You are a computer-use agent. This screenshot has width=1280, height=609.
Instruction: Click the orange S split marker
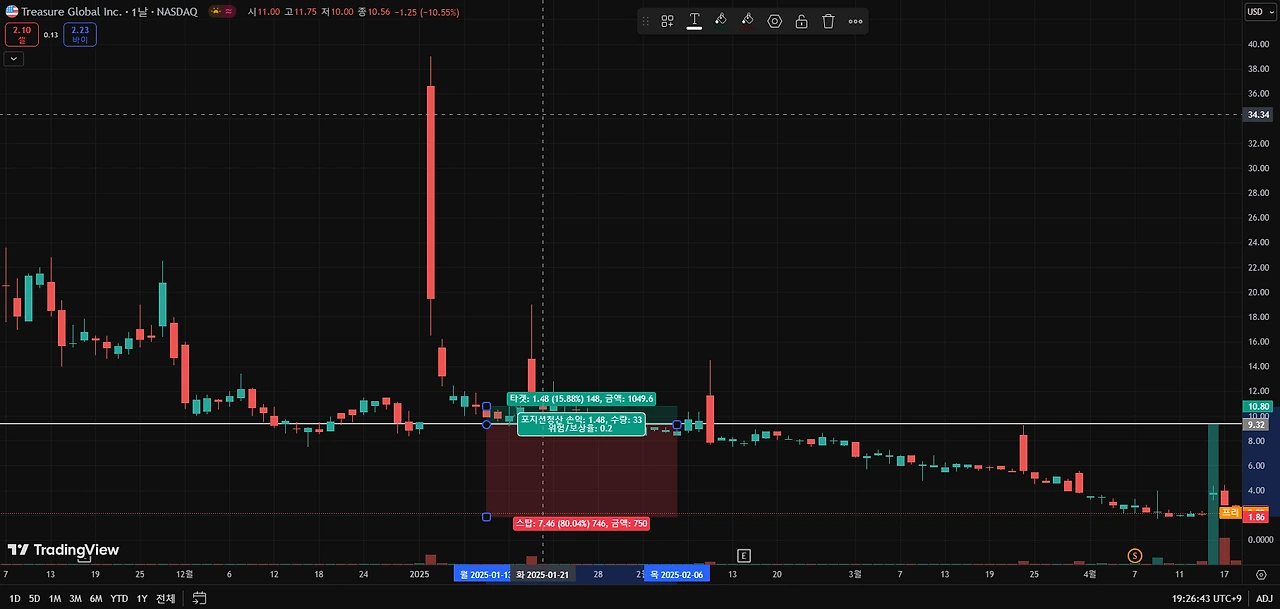pyautogui.click(x=1134, y=555)
